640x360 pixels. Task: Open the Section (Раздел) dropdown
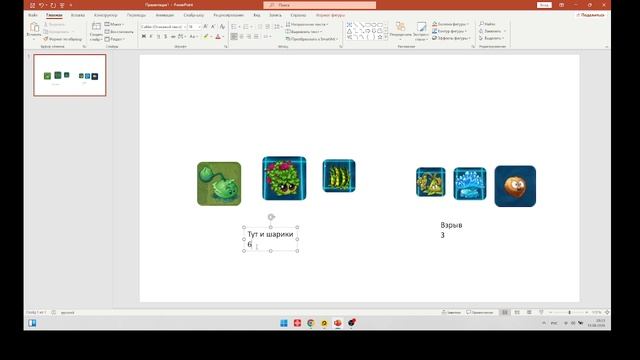[x=115, y=39]
